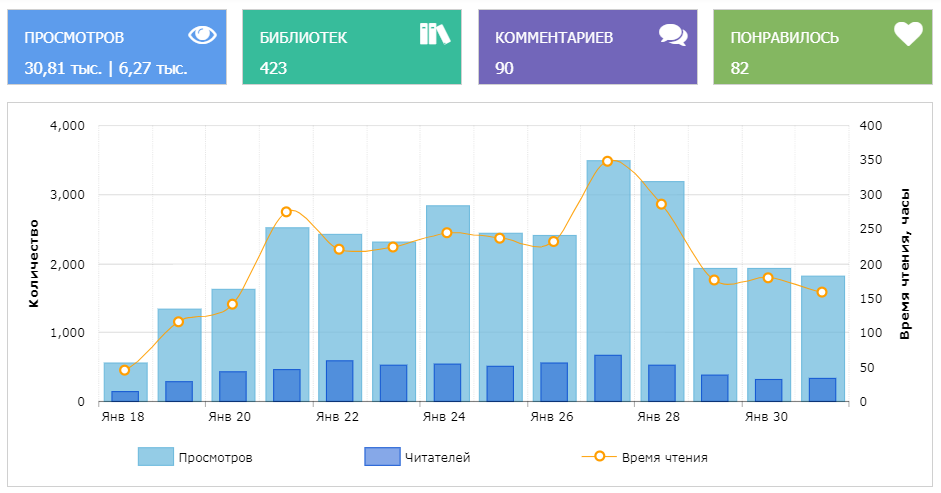This screenshot has height=493, width=941.
Task: Click the readers bar at Янв 22
Action: 339,381
